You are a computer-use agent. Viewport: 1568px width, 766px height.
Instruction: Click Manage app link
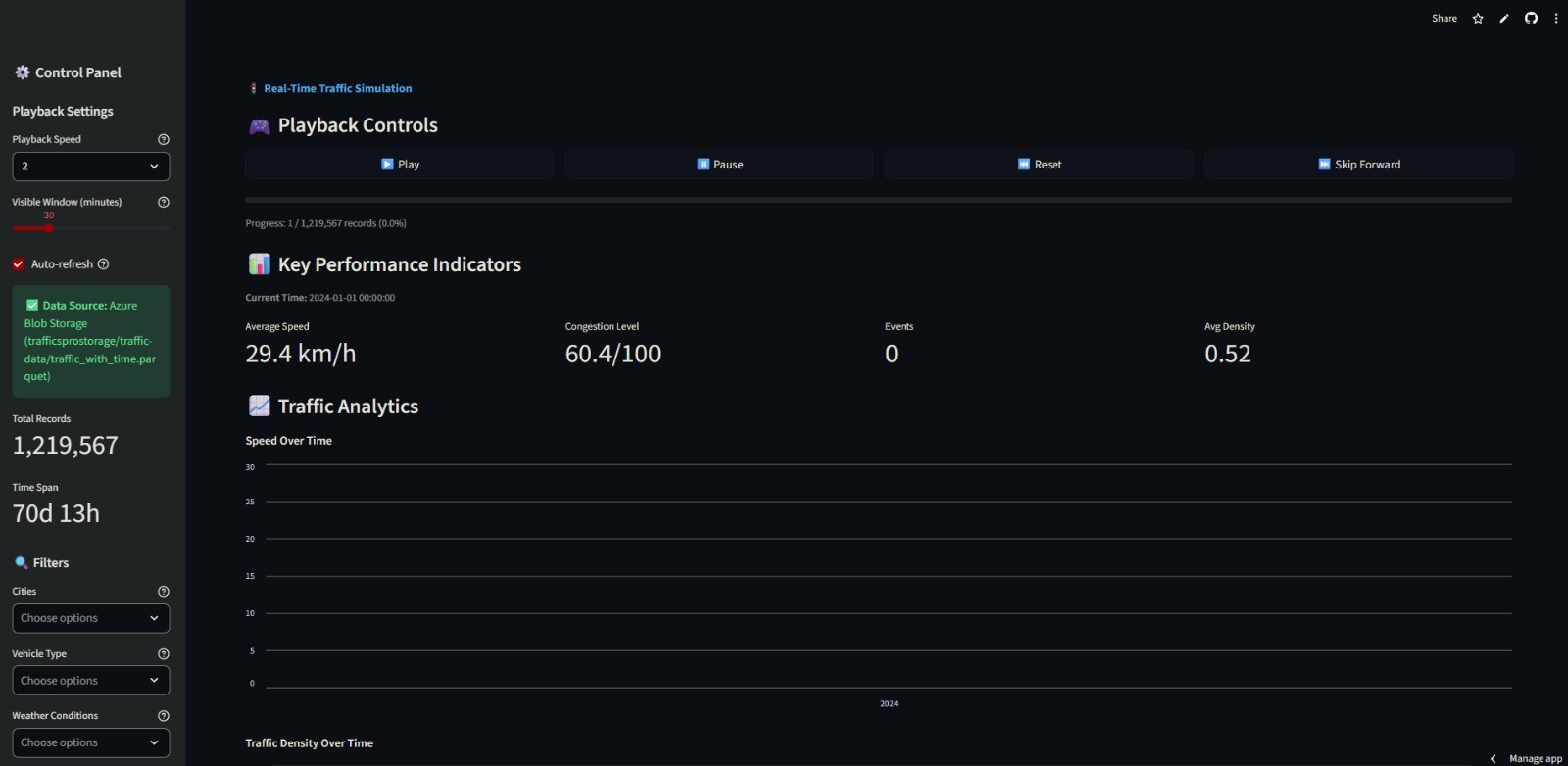(1536, 759)
